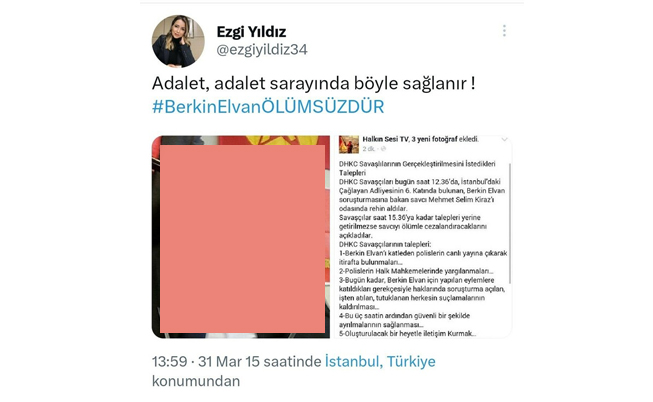Click the "2 dk." post time
The height and width of the screenshot is (402, 653).
[x=369, y=149]
